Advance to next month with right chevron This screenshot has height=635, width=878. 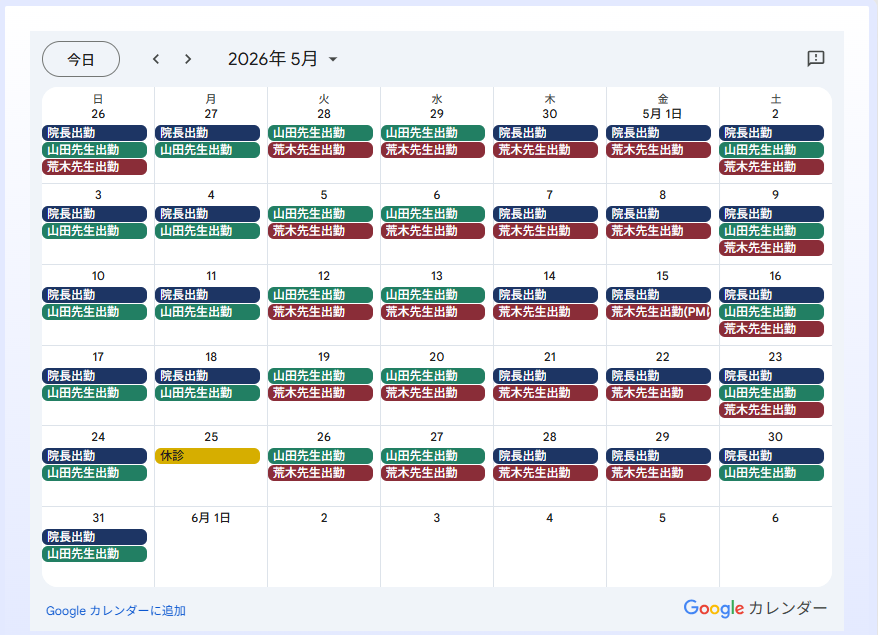coord(188,59)
